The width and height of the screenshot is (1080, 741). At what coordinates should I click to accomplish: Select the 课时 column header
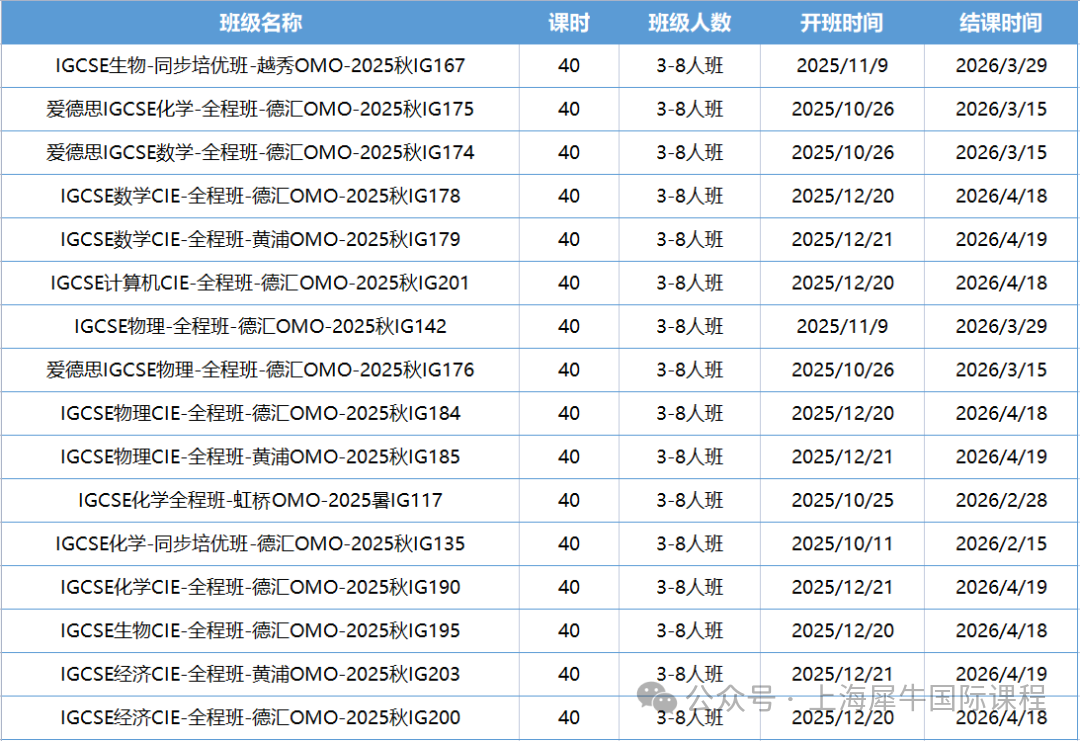(x=569, y=23)
